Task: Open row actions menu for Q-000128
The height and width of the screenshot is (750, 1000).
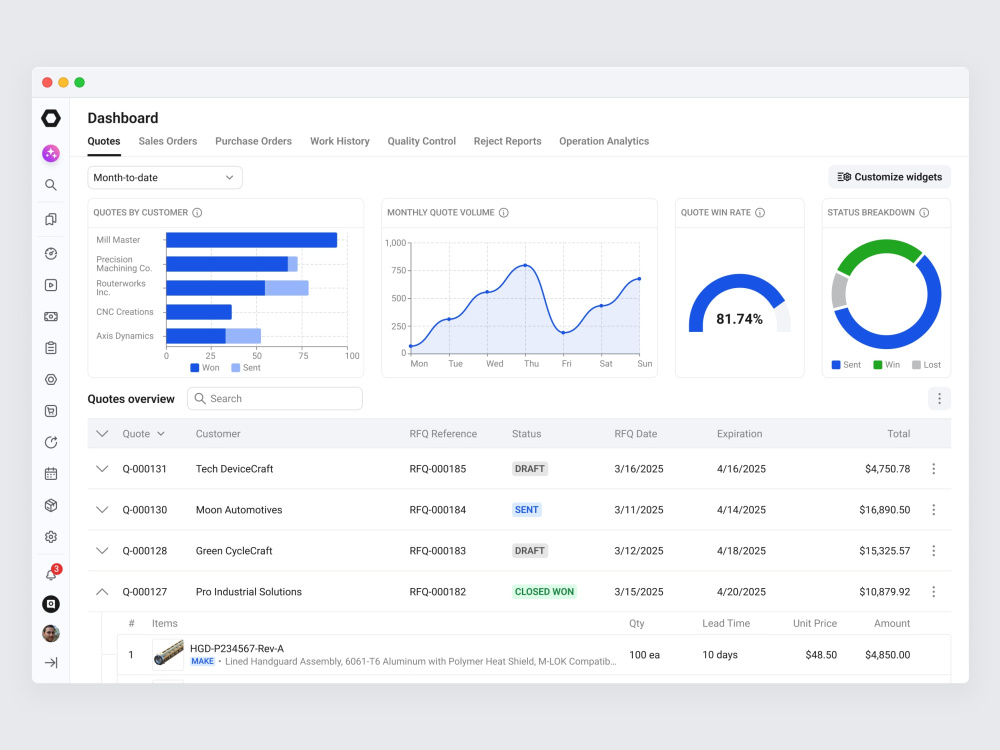Action: click(934, 550)
